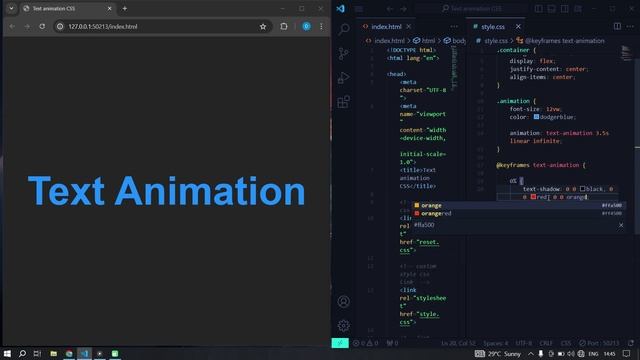640x360 pixels.
Task: Open the Manage gear menu in VS Code
Action: (x=344, y=325)
